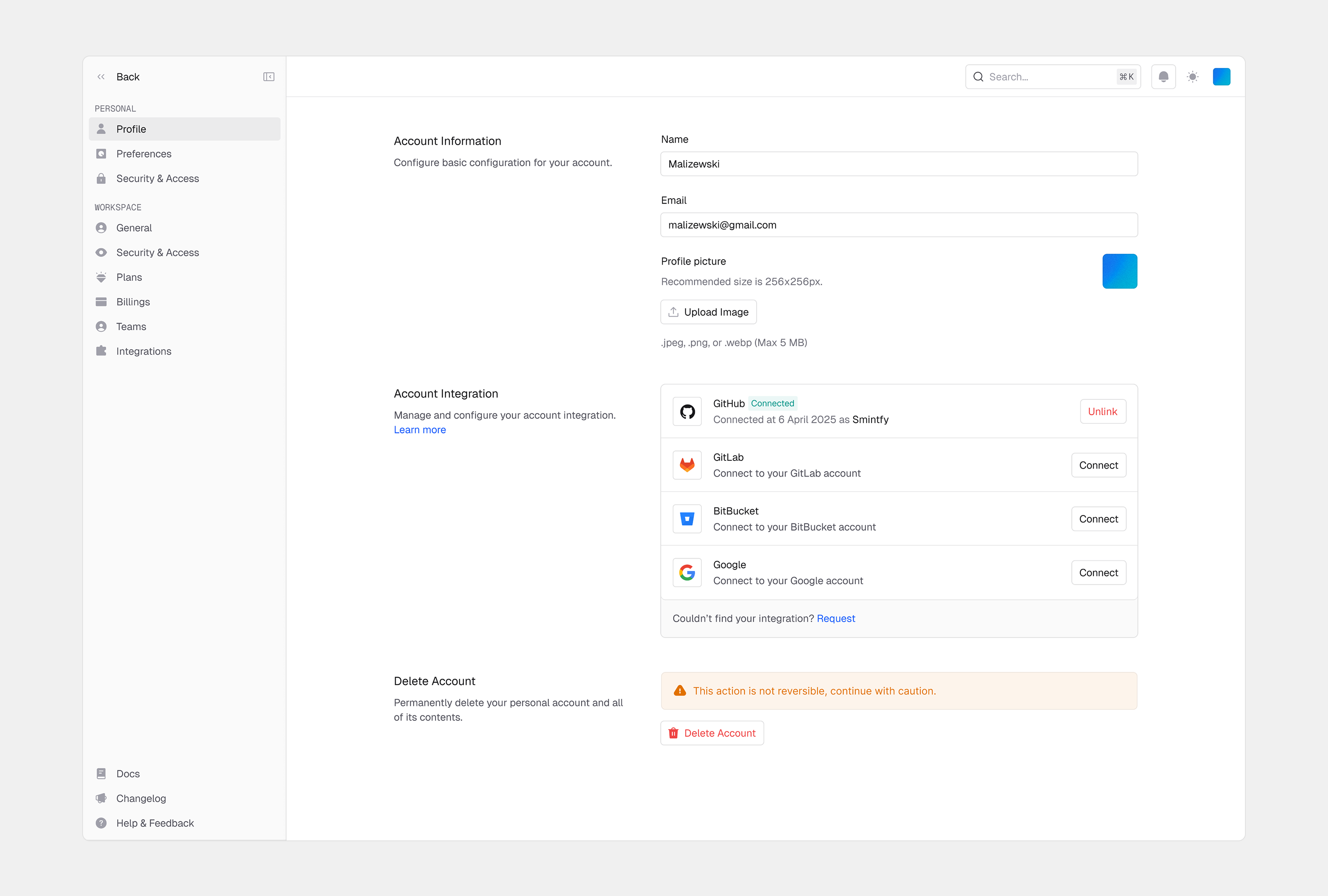The height and width of the screenshot is (896, 1328).
Task: Click the blue profile picture swatch
Action: pyautogui.click(x=1119, y=271)
